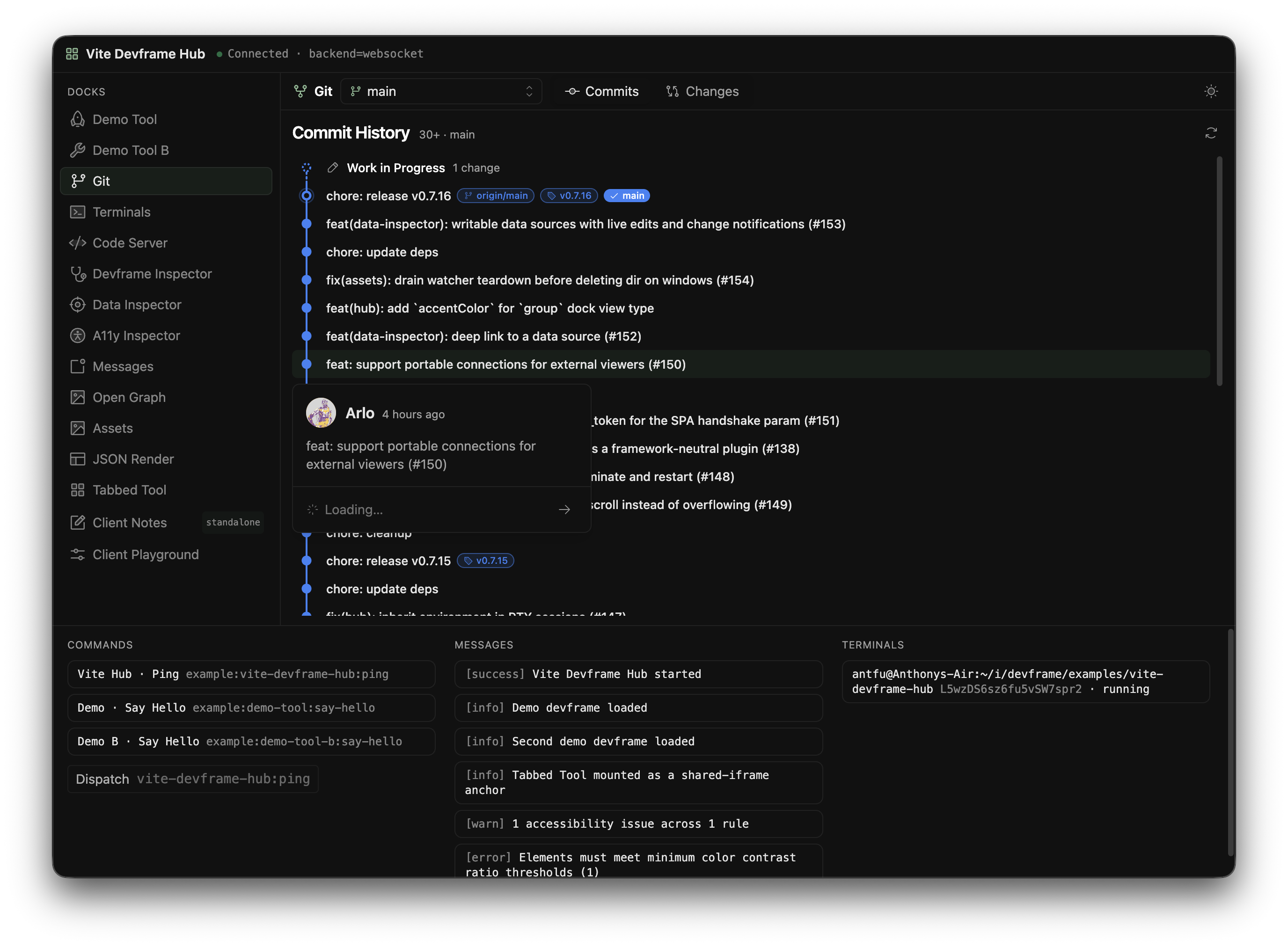Click the Git fork icon in toolbar
This screenshot has width=1288, height=947.
(x=300, y=91)
